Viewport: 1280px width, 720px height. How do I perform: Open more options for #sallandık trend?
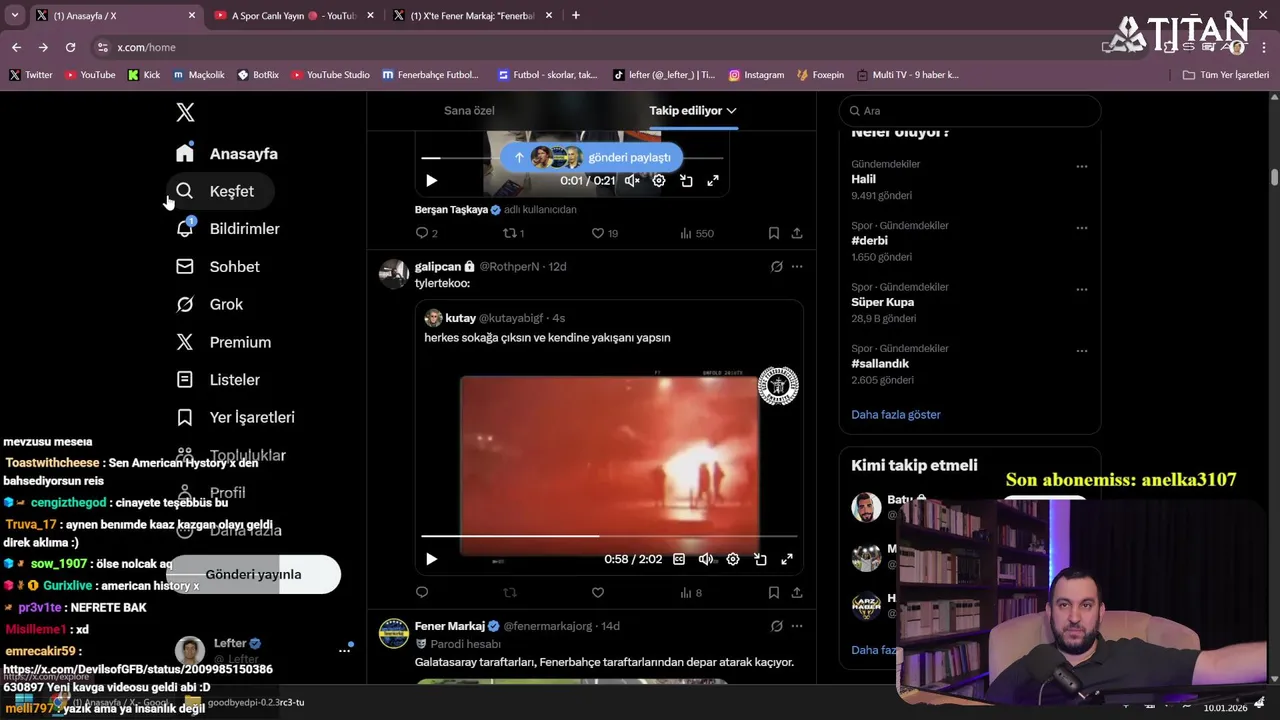click(x=1081, y=351)
